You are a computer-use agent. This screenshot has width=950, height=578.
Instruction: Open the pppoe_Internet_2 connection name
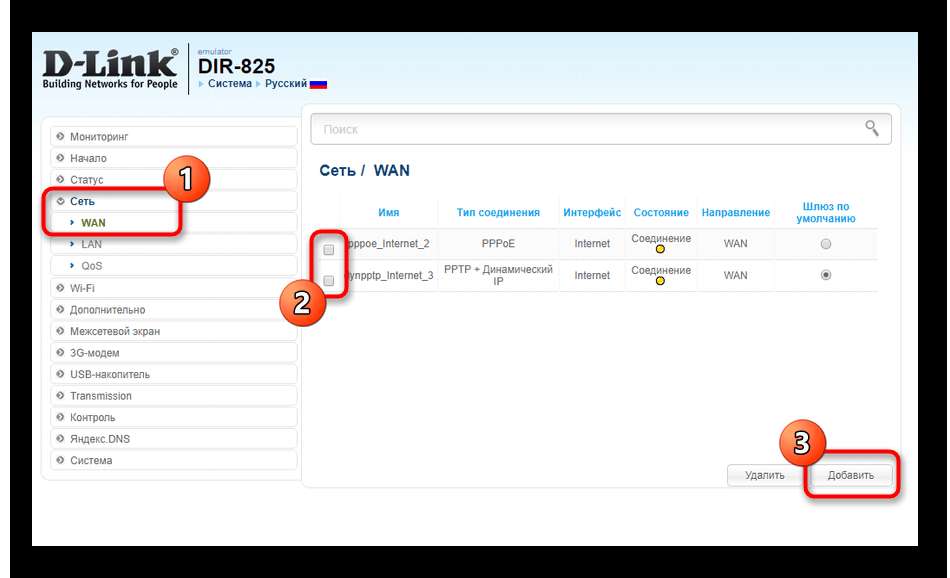[389, 244]
